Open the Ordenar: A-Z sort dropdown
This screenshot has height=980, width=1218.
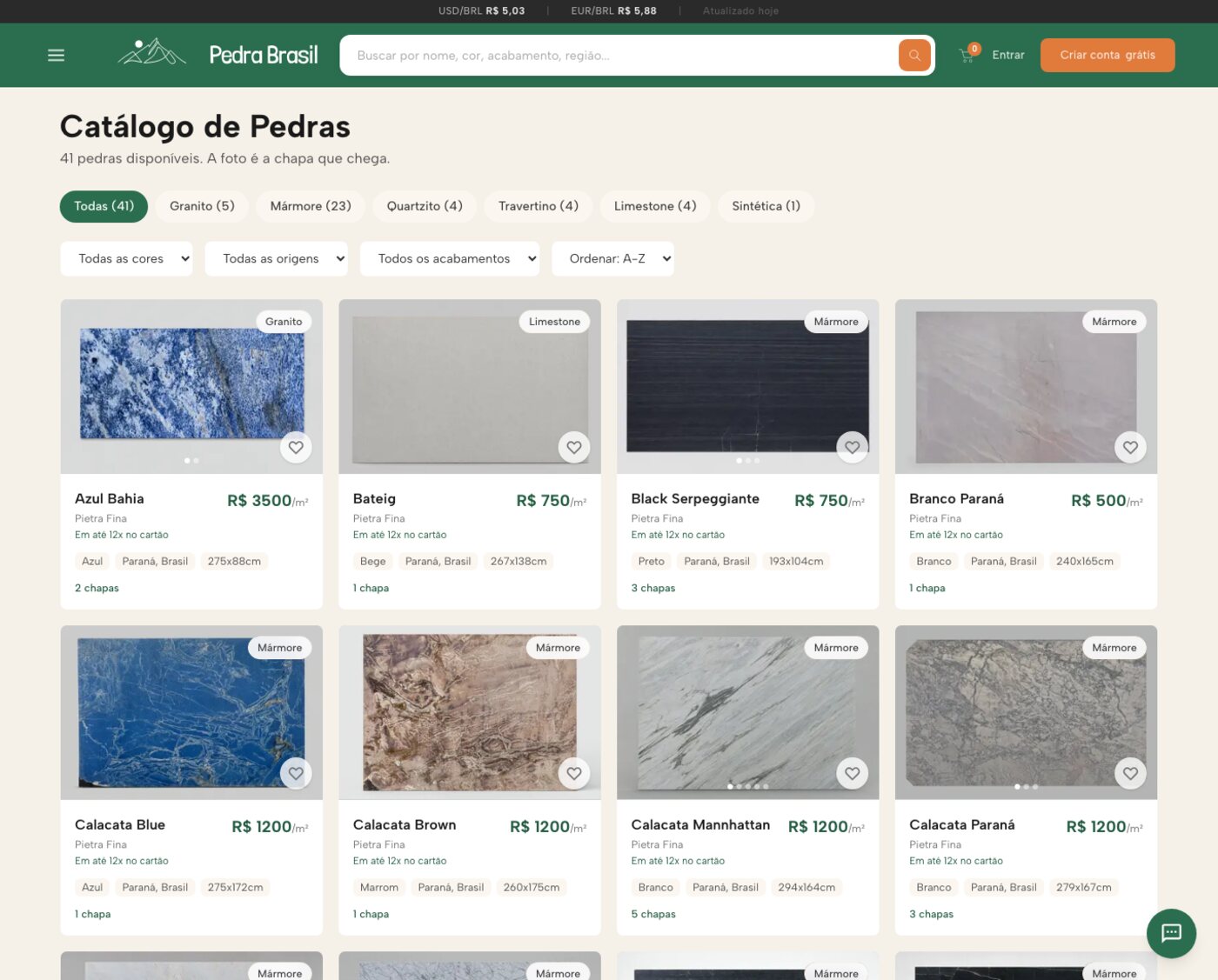click(x=612, y=258)
